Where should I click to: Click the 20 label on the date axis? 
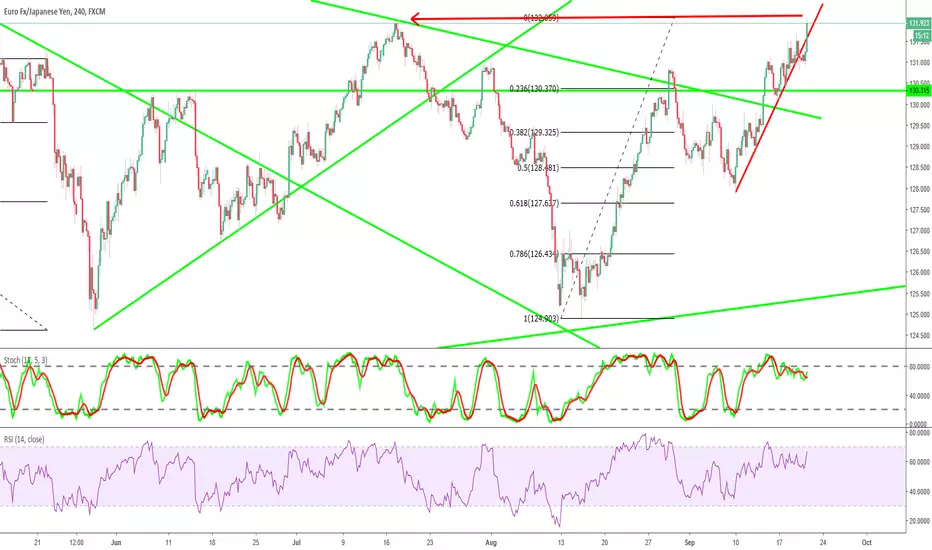click(604, 542)
